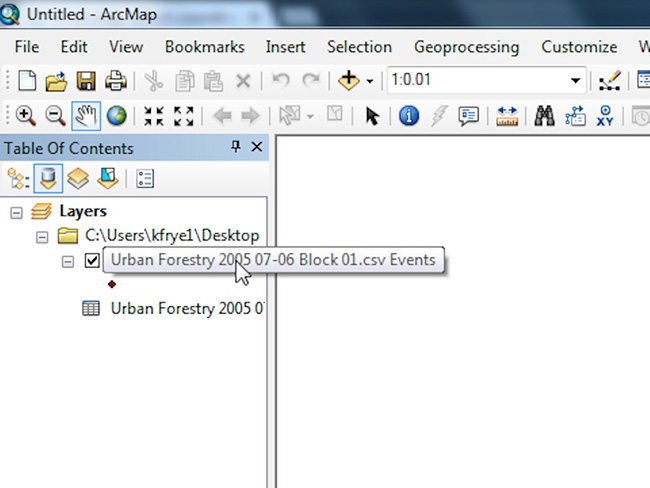The height and width of the screenshot is (488, 650).
Task: Switch to List By Selection view
Action: click(x=108, y=179)
